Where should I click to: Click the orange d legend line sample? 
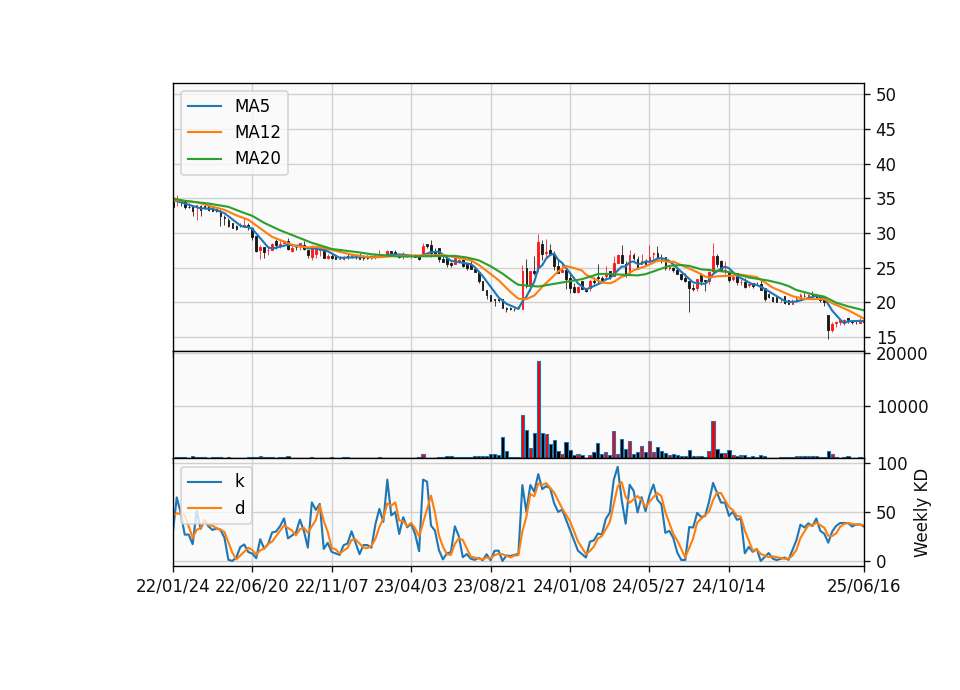[x=204, y=508]
